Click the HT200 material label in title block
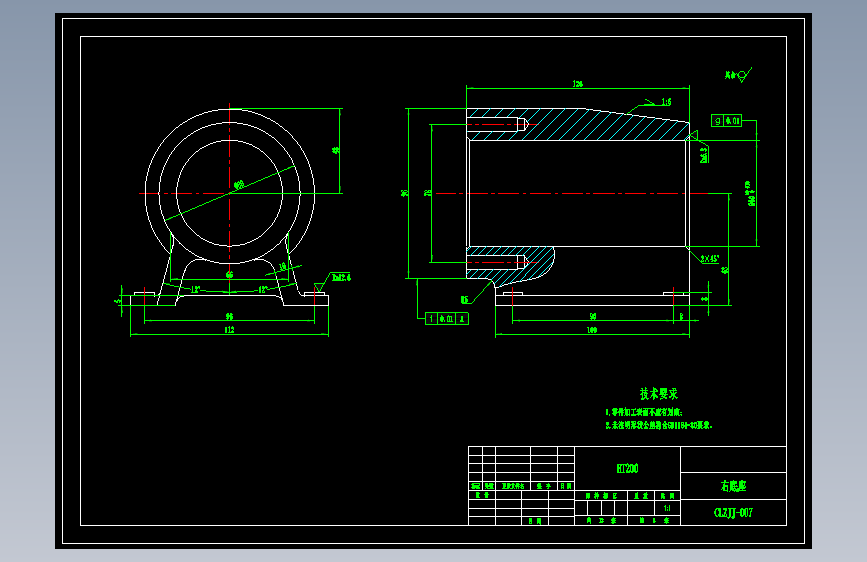This screenshot has height=562, width=867. click(x=627, y=469)
